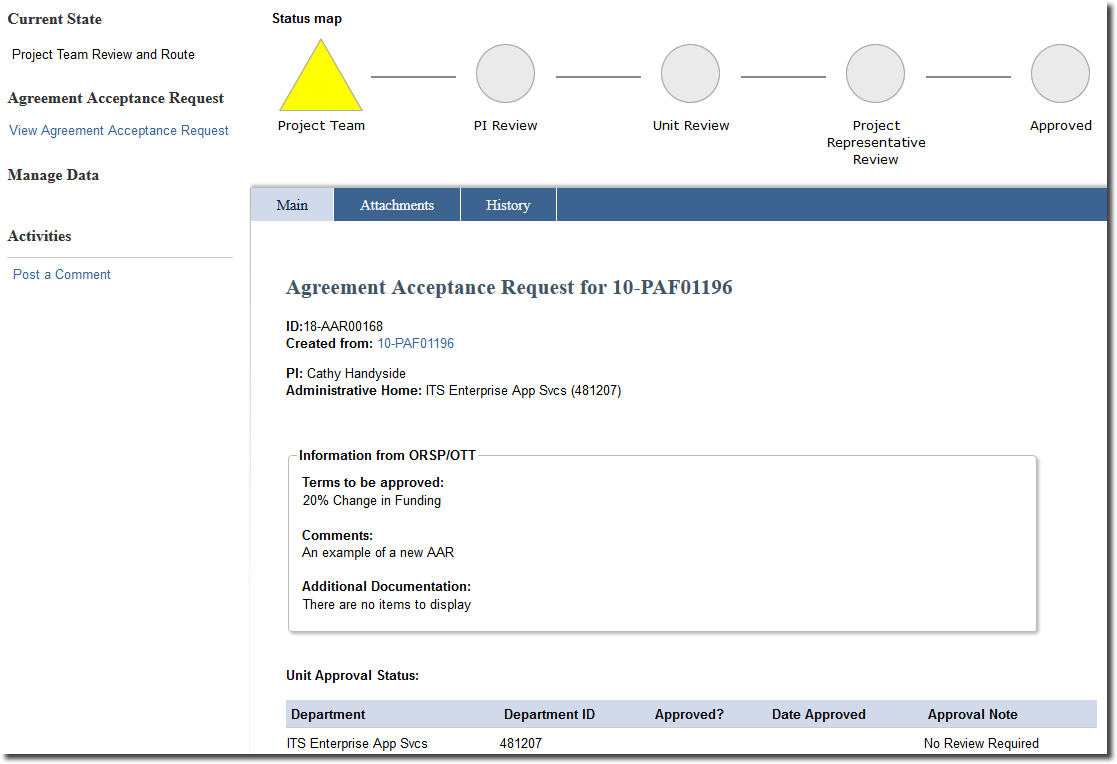
Task: Click the Comments label
Action: (x=338, y=535)
